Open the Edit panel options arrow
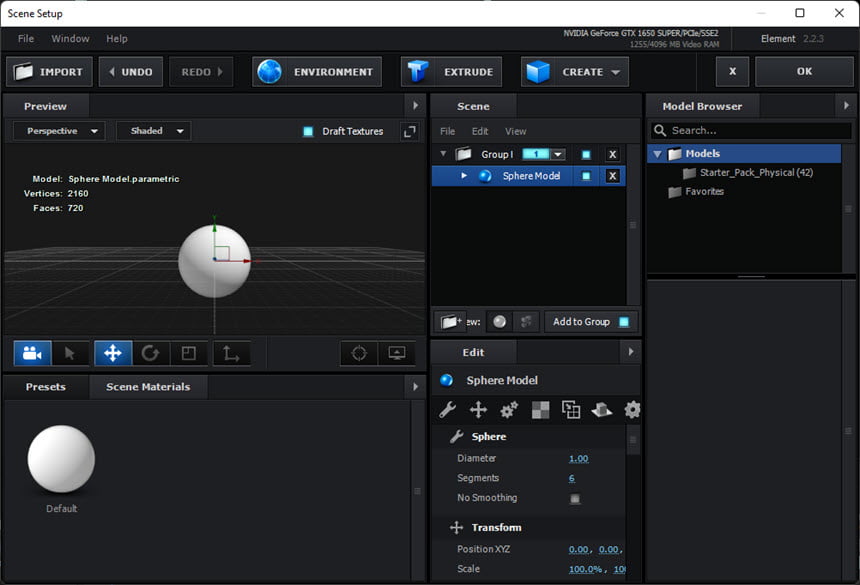860x585 pixels. (x=631, y=351)
